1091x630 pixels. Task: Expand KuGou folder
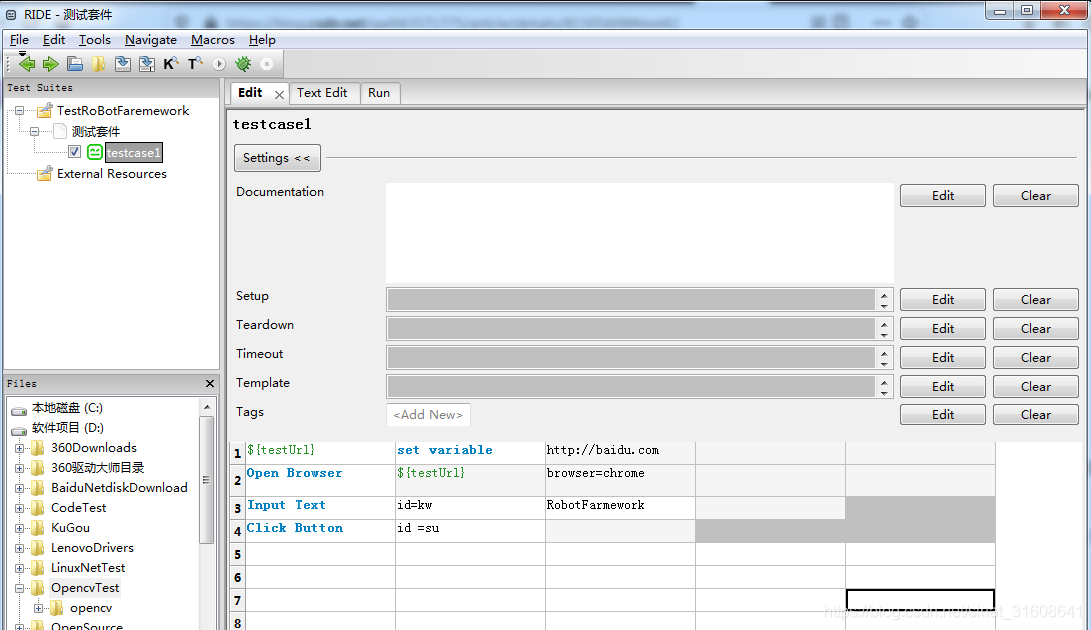coord(19,528)
